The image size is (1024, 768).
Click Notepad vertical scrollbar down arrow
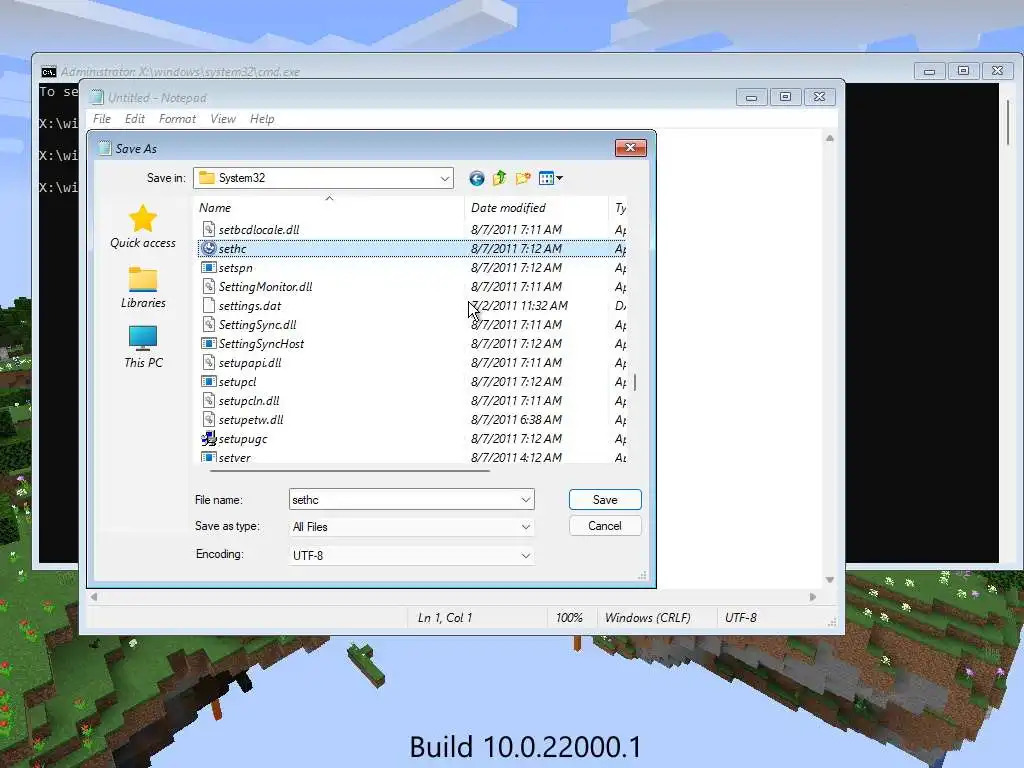pyautogui.click(x=829, y=580)
